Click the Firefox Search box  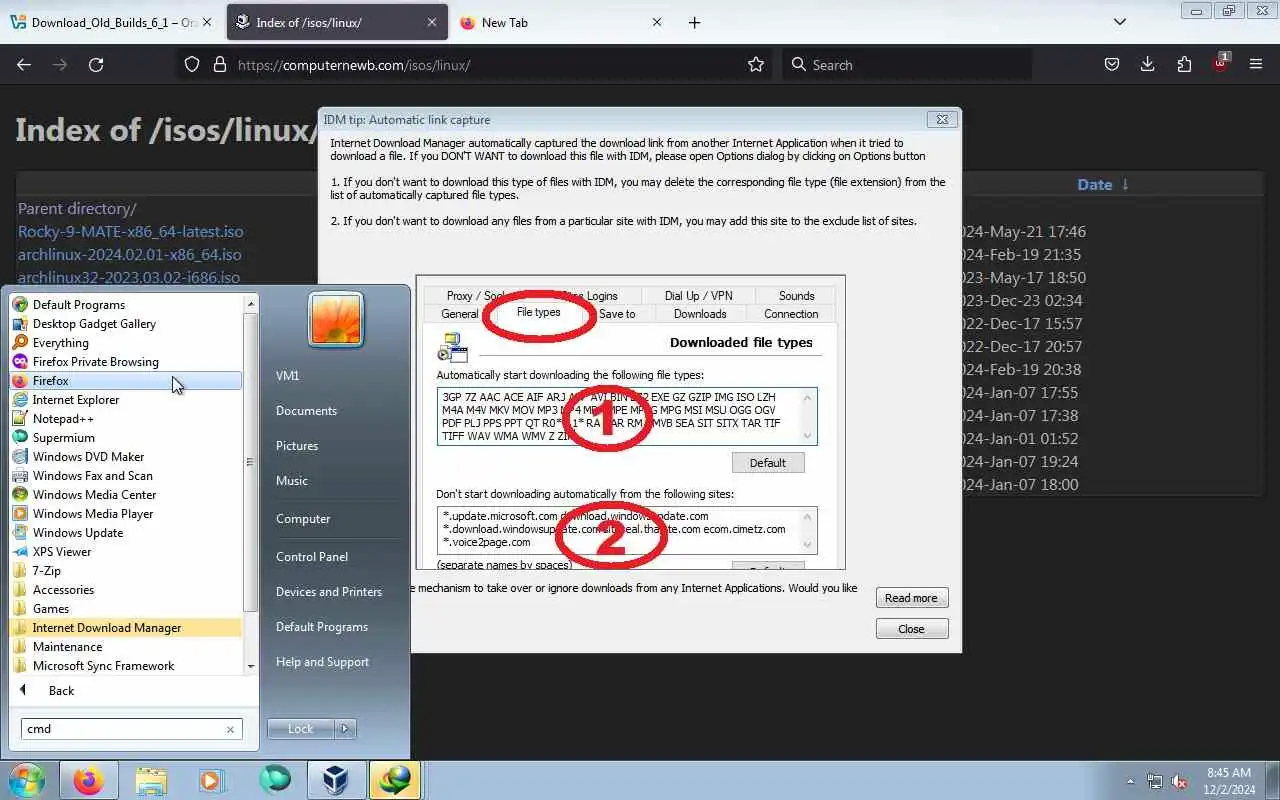[x=907, y=65]
